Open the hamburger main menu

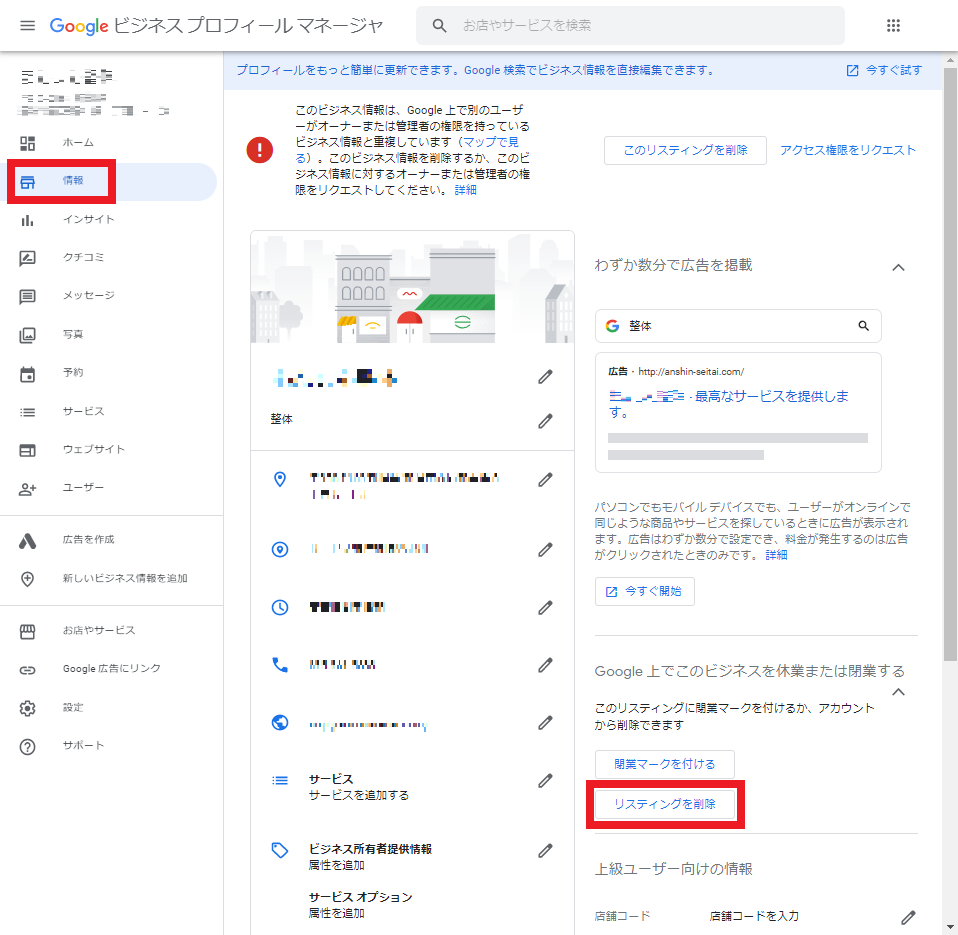point(27,26)
